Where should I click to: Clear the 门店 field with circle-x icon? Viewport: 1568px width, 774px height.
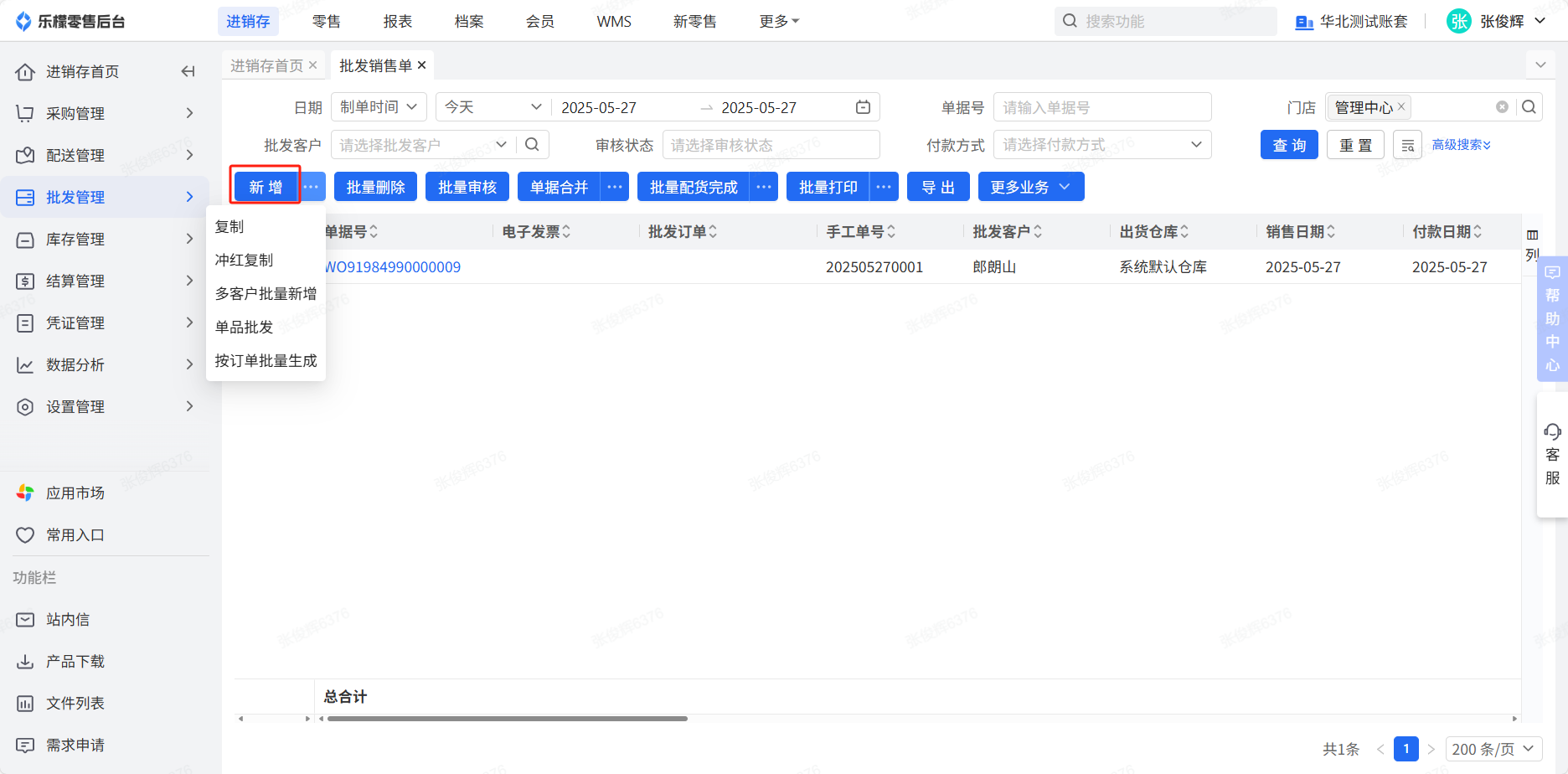1502,107
